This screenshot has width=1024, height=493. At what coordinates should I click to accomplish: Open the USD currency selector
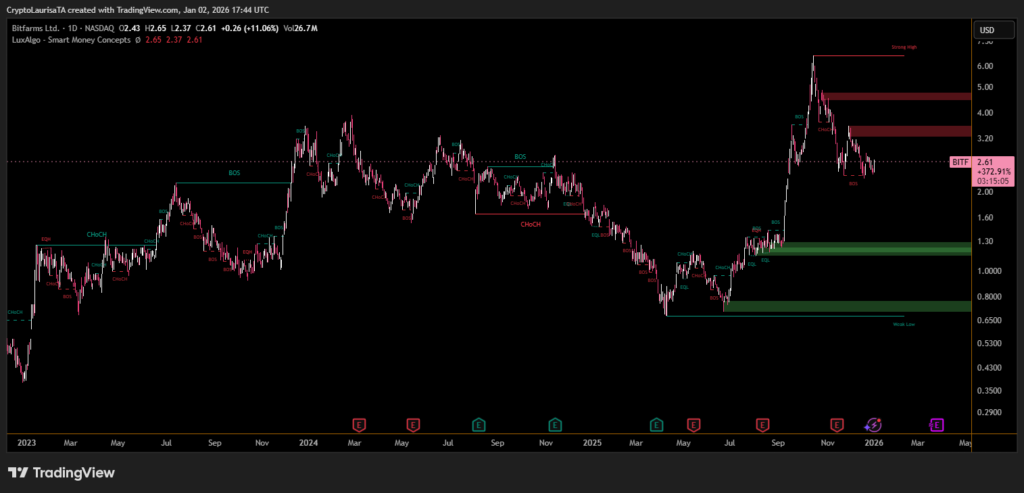coord(986,30)
